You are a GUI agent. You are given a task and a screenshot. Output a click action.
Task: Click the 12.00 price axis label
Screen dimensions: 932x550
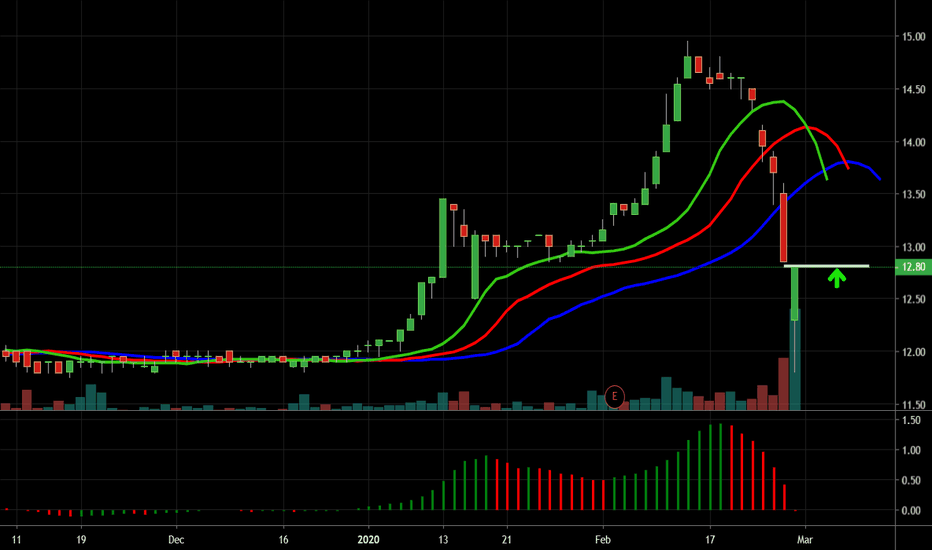tap(914, 352)
